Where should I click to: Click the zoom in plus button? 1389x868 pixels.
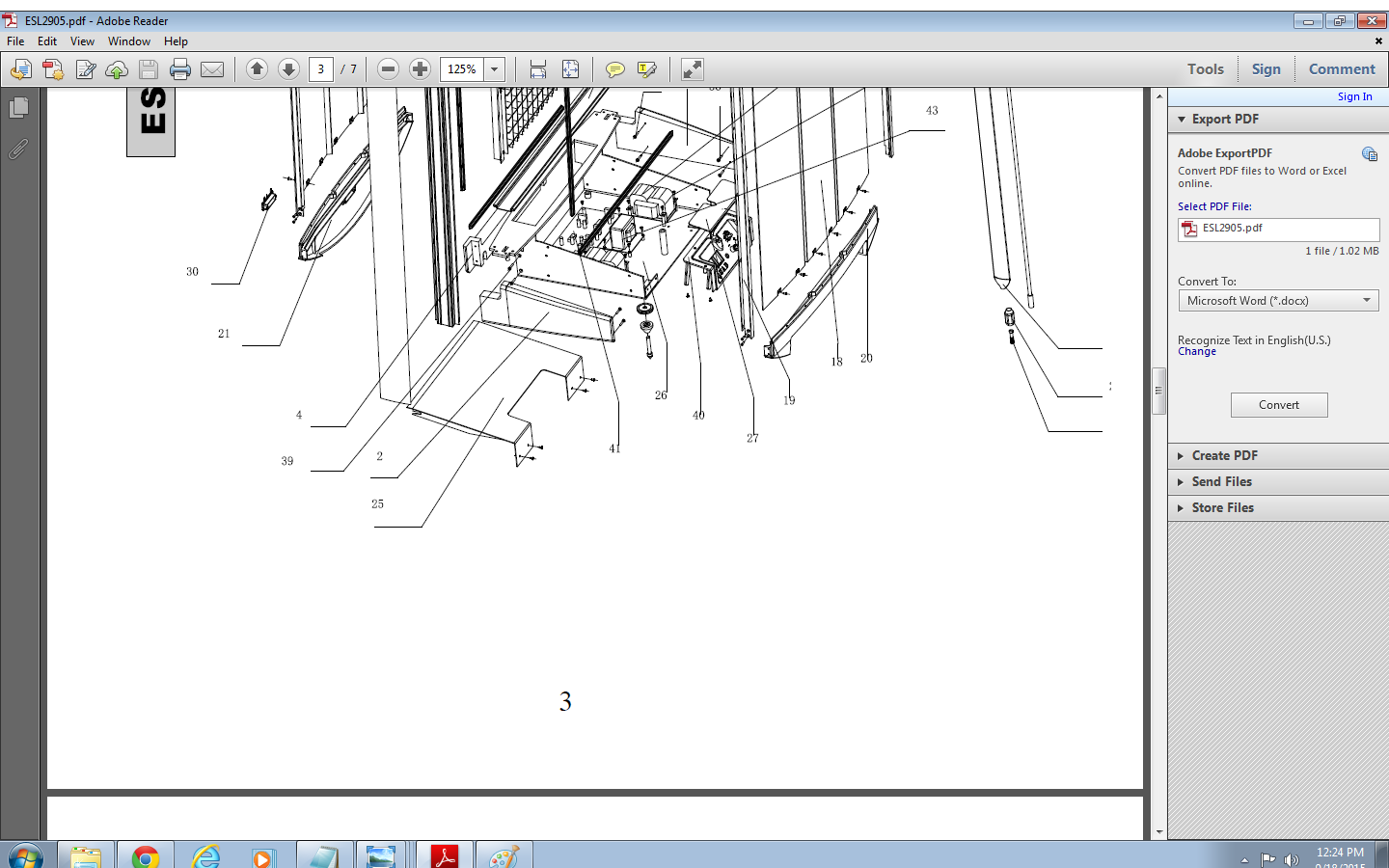[420, 68]
